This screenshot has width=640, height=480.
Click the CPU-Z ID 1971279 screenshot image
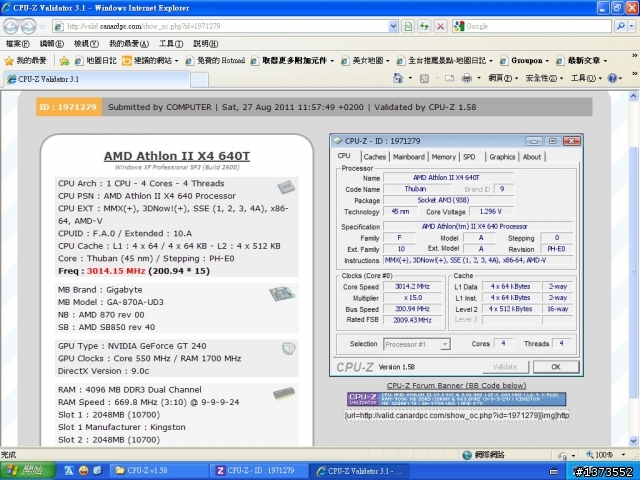coord(456,255)
